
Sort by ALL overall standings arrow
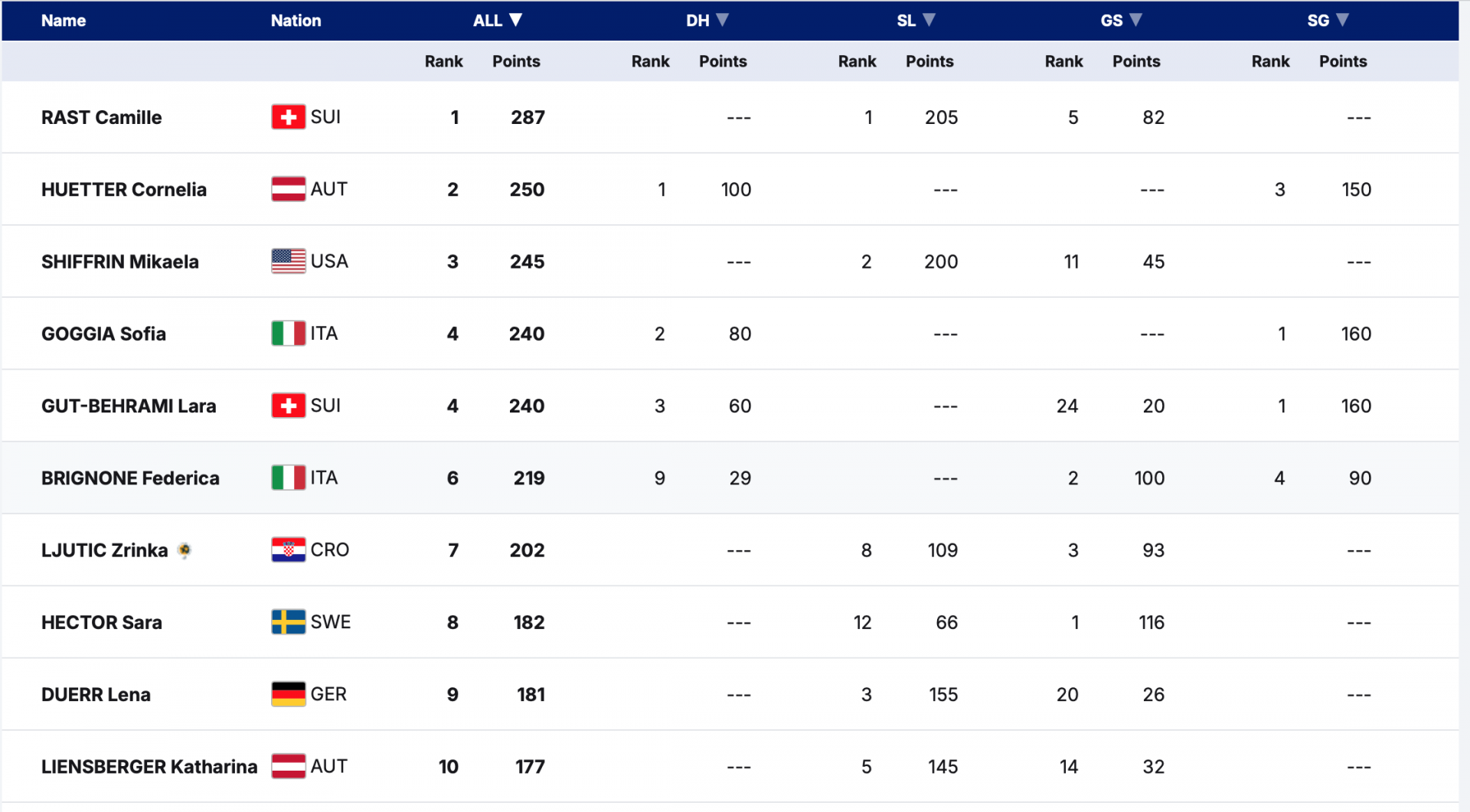[516, 20]
